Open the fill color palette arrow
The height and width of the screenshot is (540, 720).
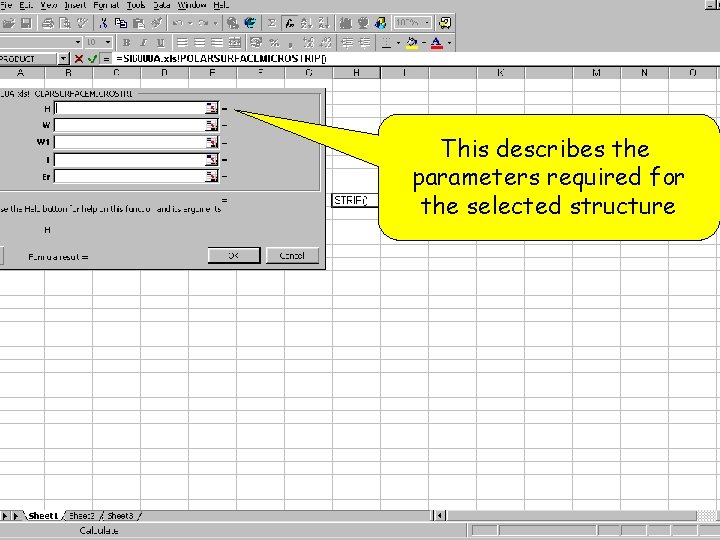424,43
